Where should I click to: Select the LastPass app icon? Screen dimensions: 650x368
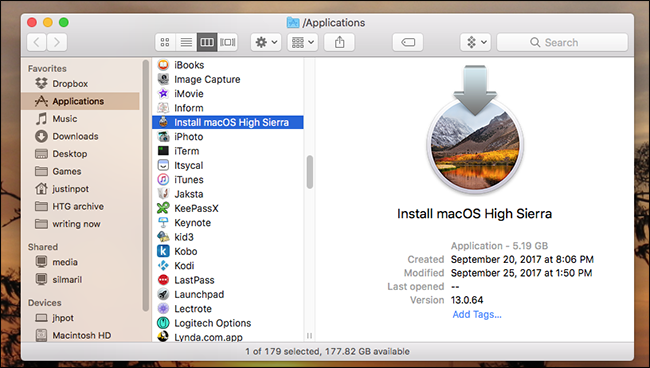[x=163, y=280]
